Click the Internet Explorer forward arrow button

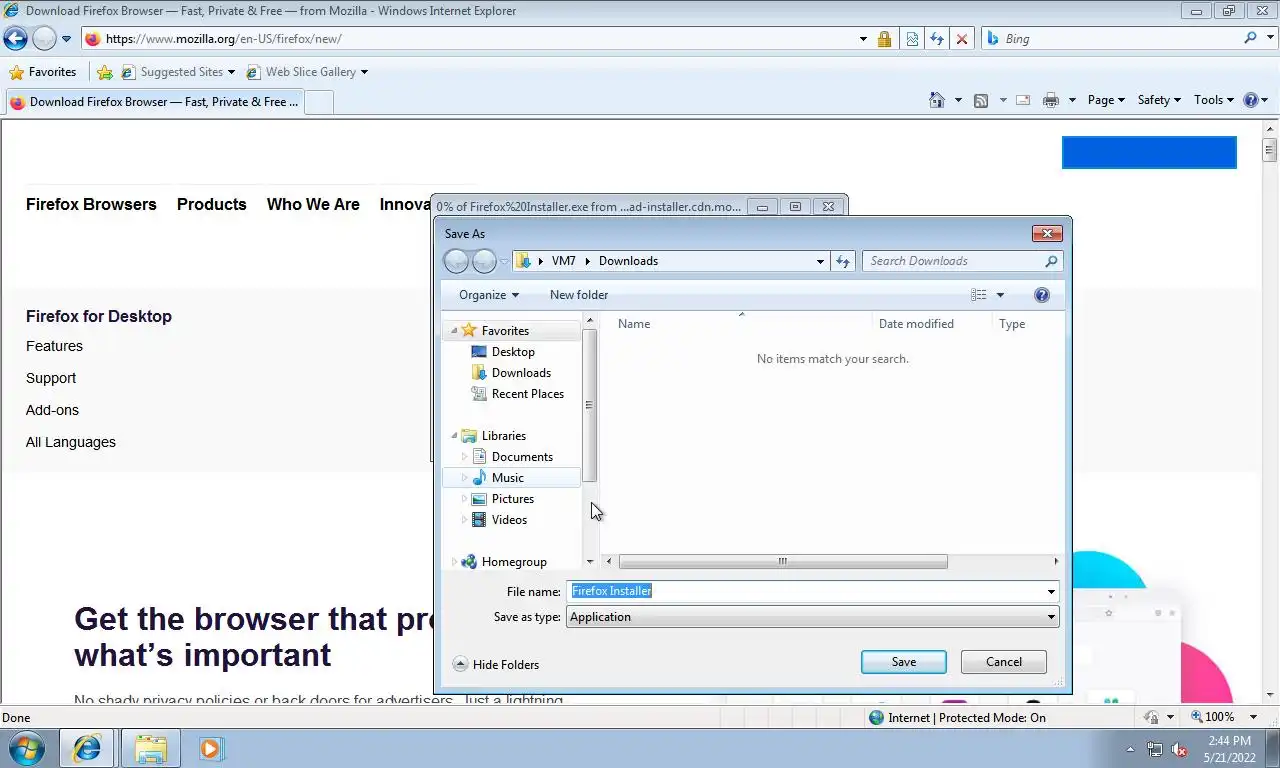[x=43, y=39]
